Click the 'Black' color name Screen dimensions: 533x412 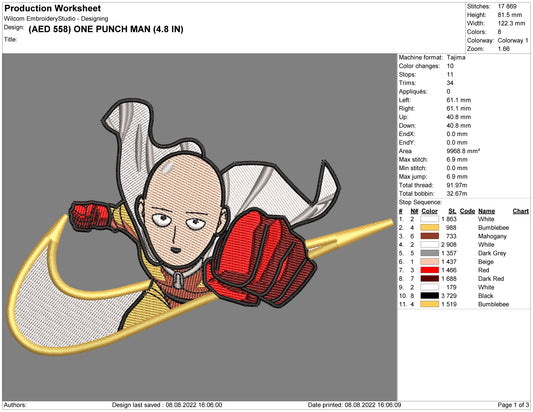485,296
